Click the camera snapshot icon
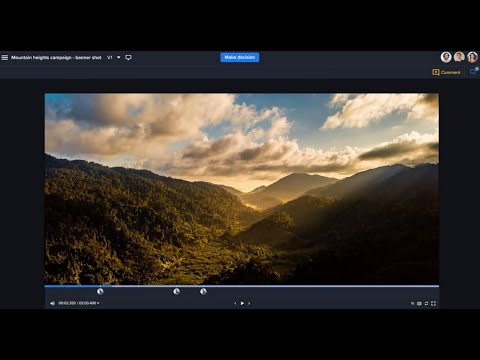Screen dimensions: 480x360 coord(419,303)
